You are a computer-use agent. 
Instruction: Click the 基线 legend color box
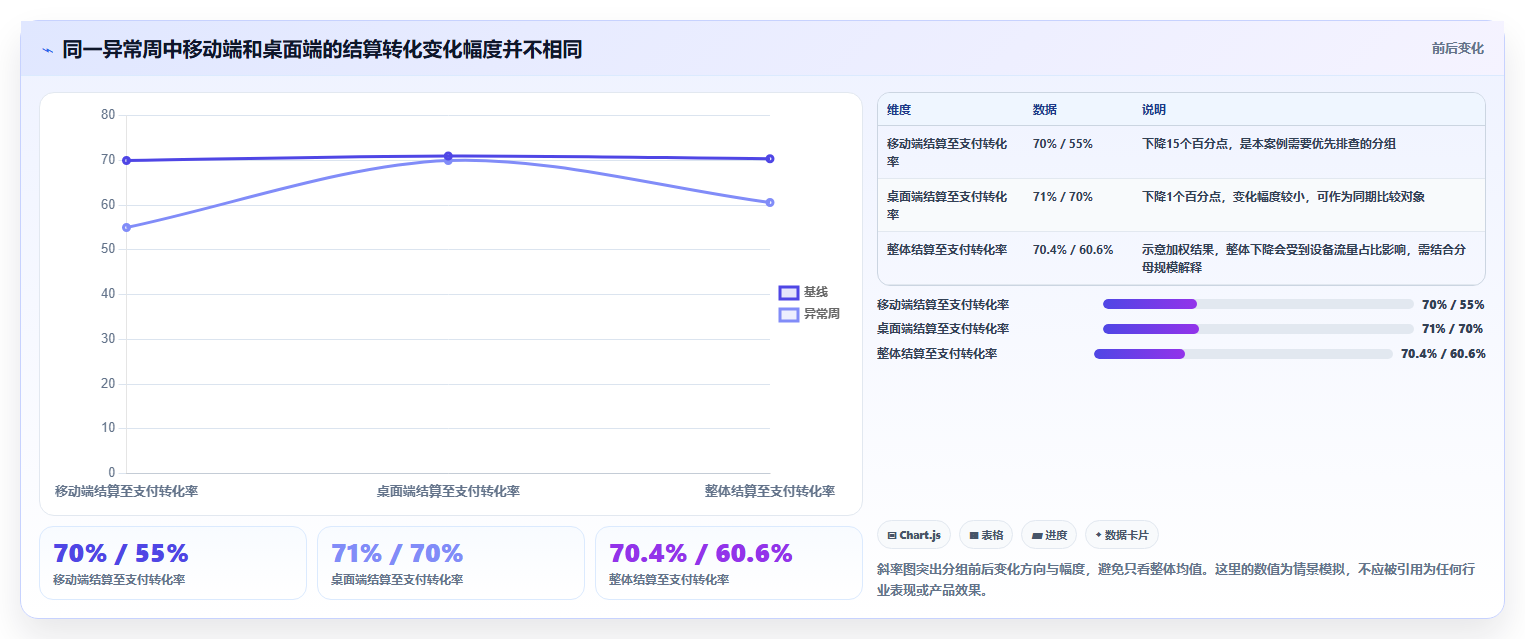(x=789, y=292)
